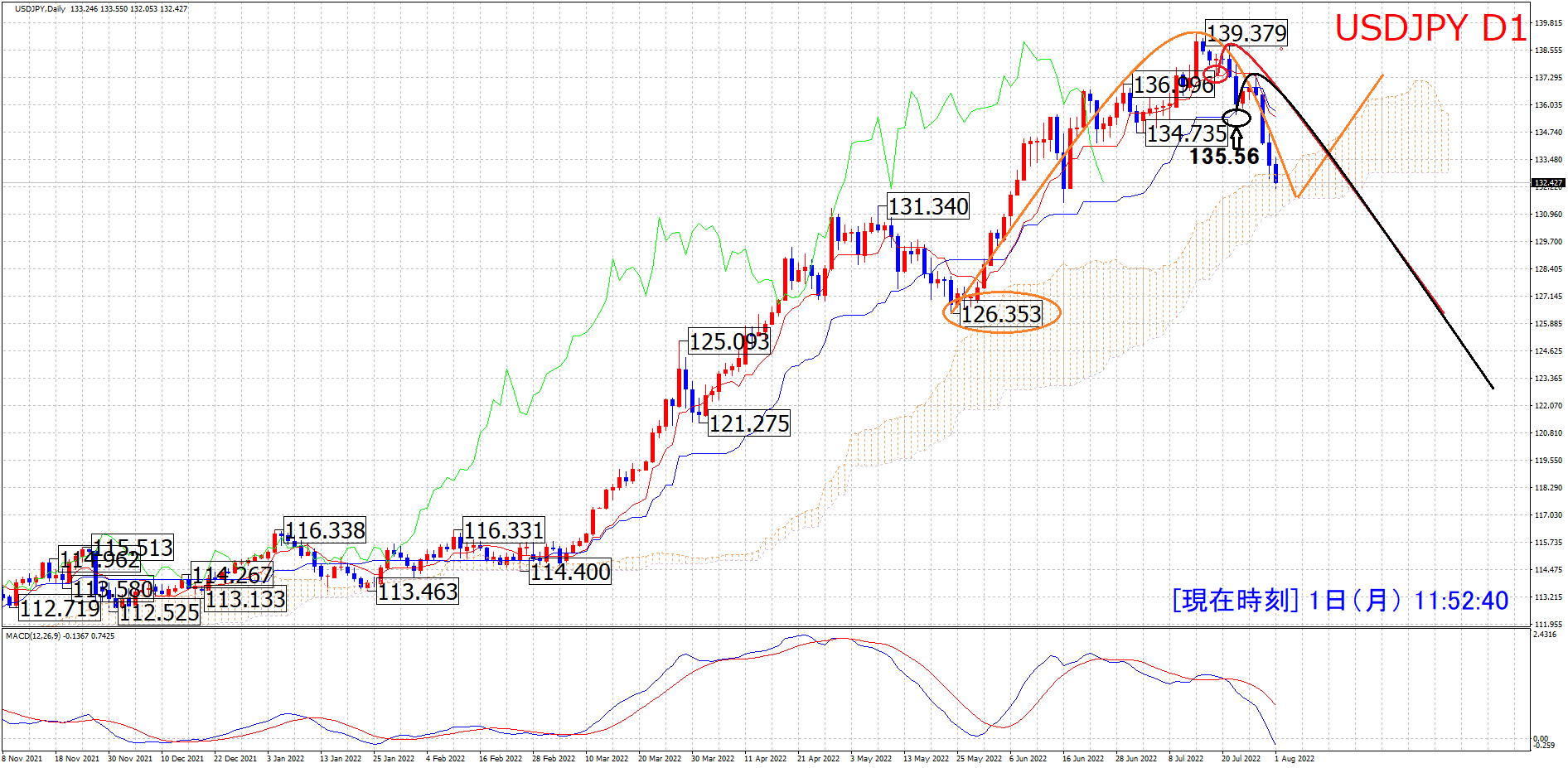Click the 10 Mar 2022 date label

pos(606,758)
